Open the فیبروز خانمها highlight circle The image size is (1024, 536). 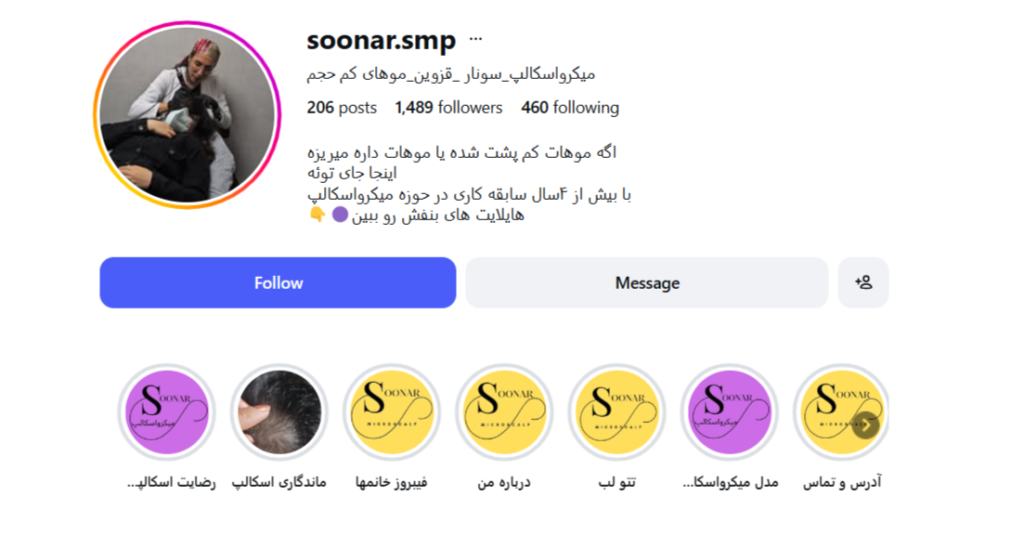pyautogui.click(x=392, y=412)
